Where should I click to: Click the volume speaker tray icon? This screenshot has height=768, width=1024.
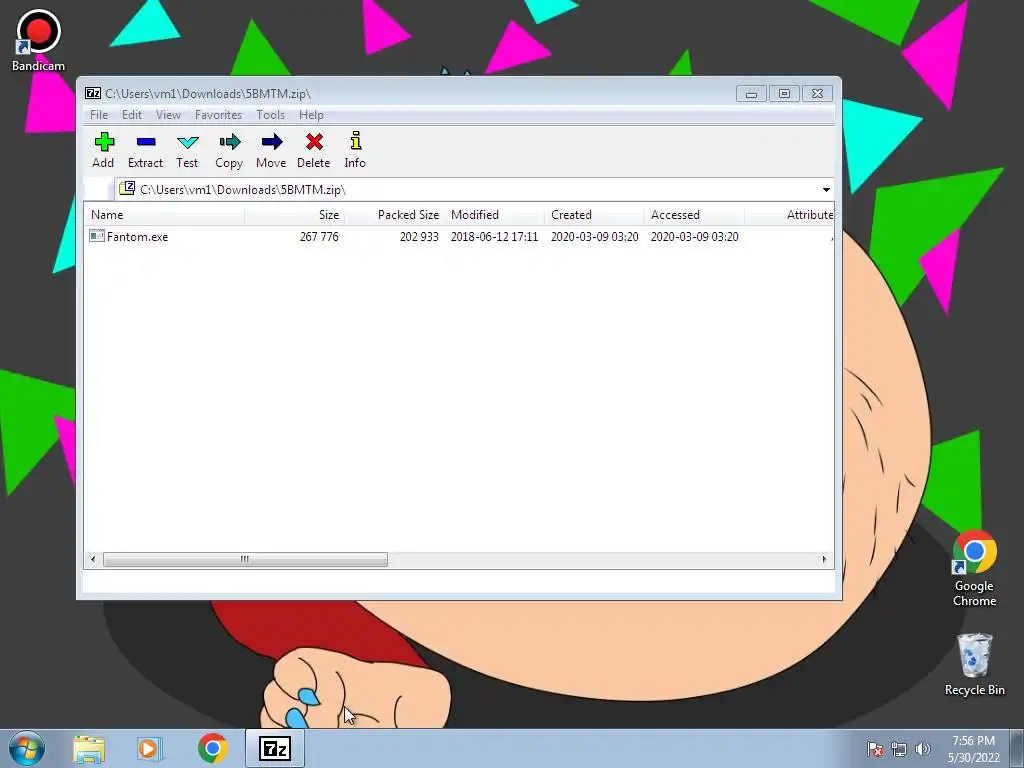click(922, 749)
